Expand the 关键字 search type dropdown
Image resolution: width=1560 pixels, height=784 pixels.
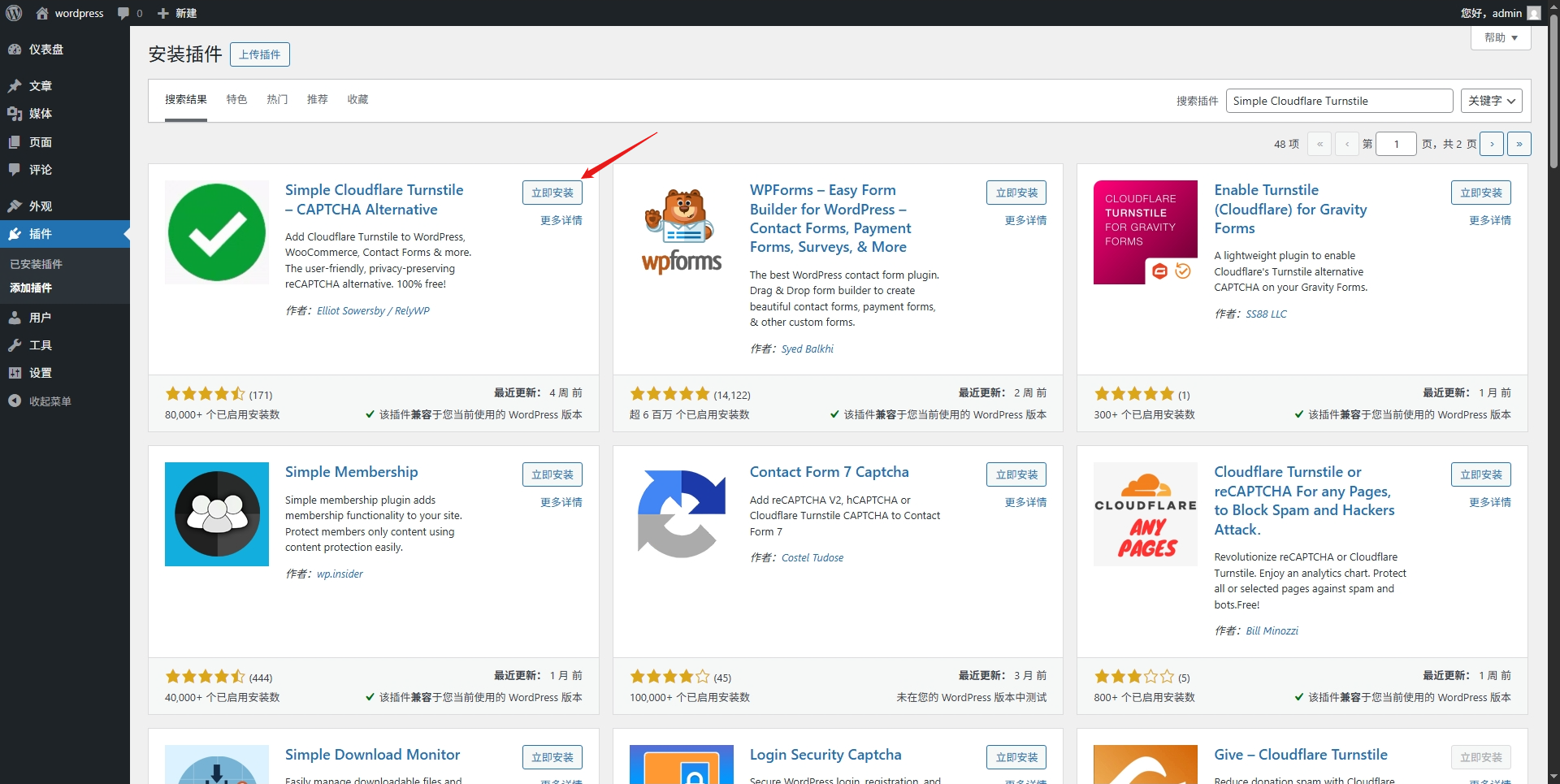1491,101
